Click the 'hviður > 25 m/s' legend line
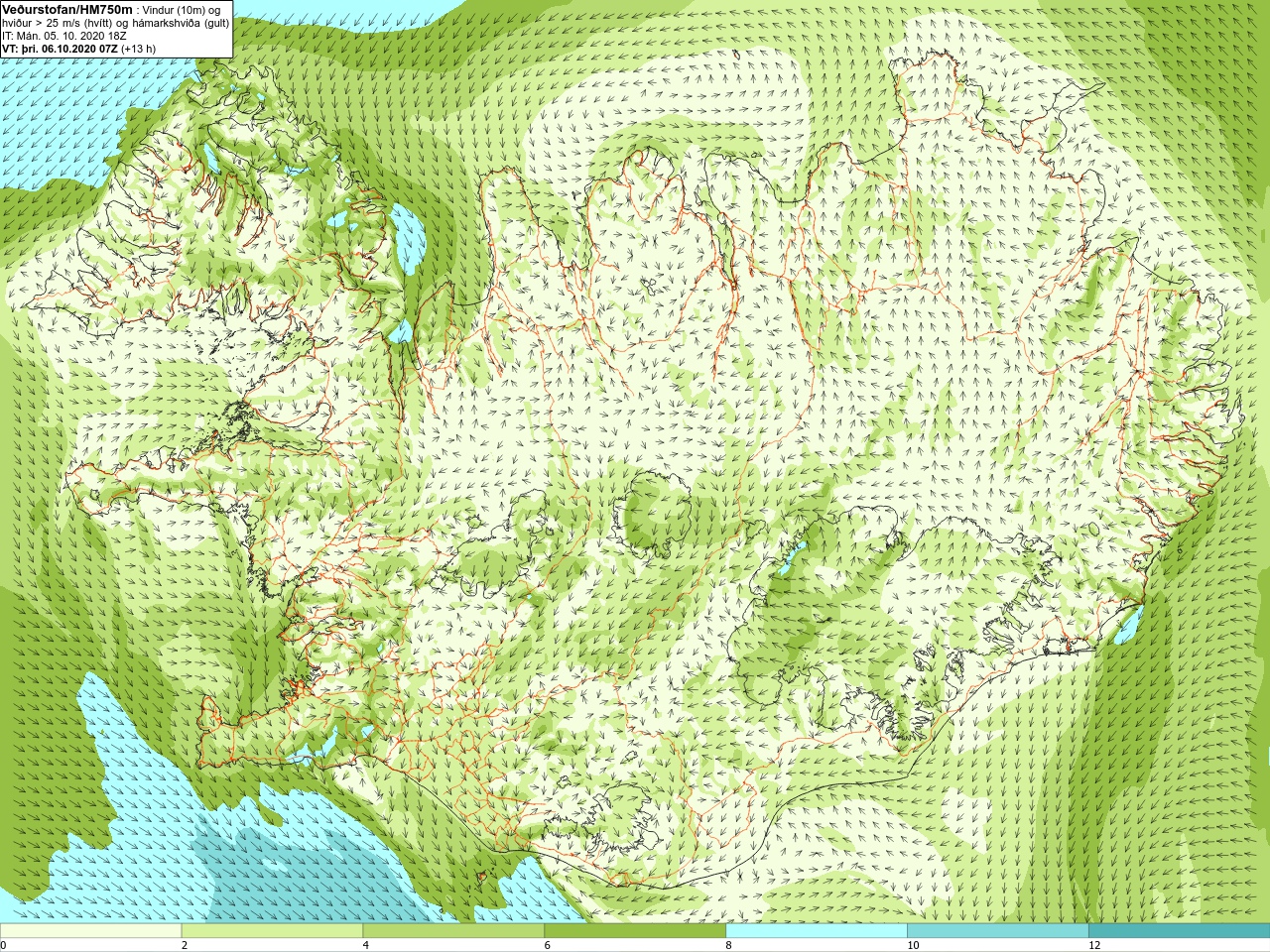 (115, 22)
